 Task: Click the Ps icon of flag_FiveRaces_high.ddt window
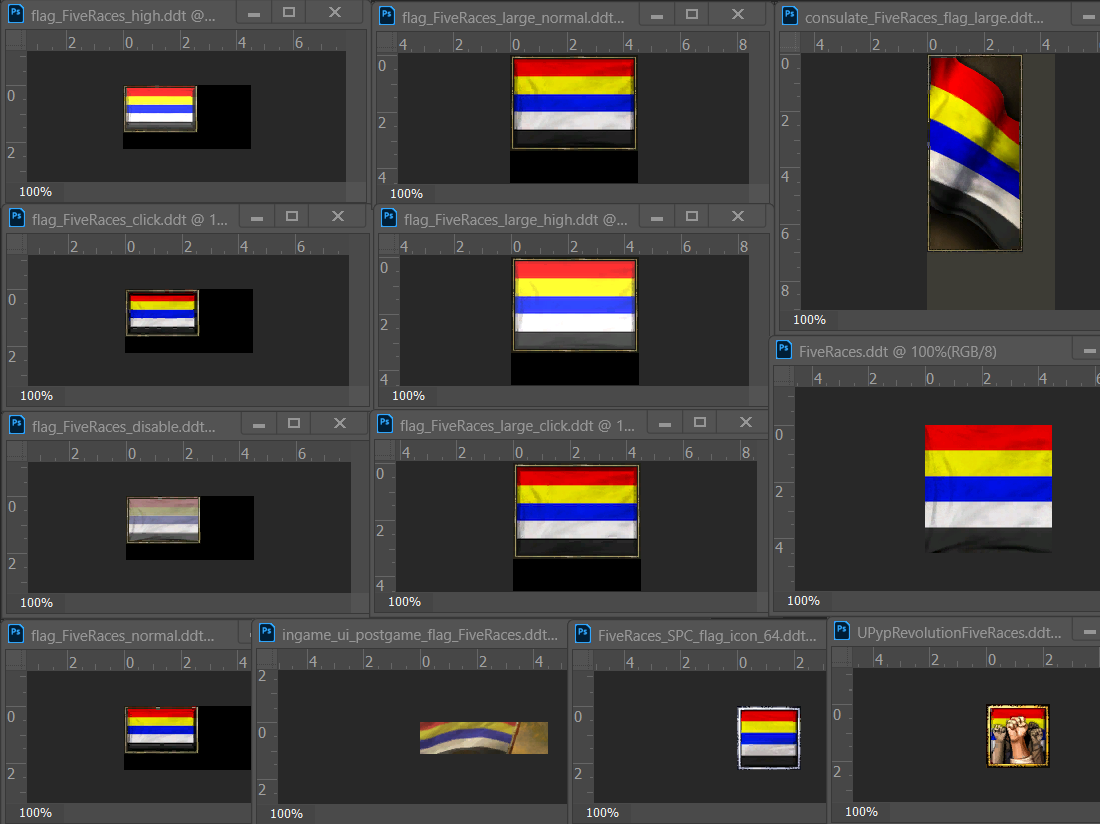(16, 15)
